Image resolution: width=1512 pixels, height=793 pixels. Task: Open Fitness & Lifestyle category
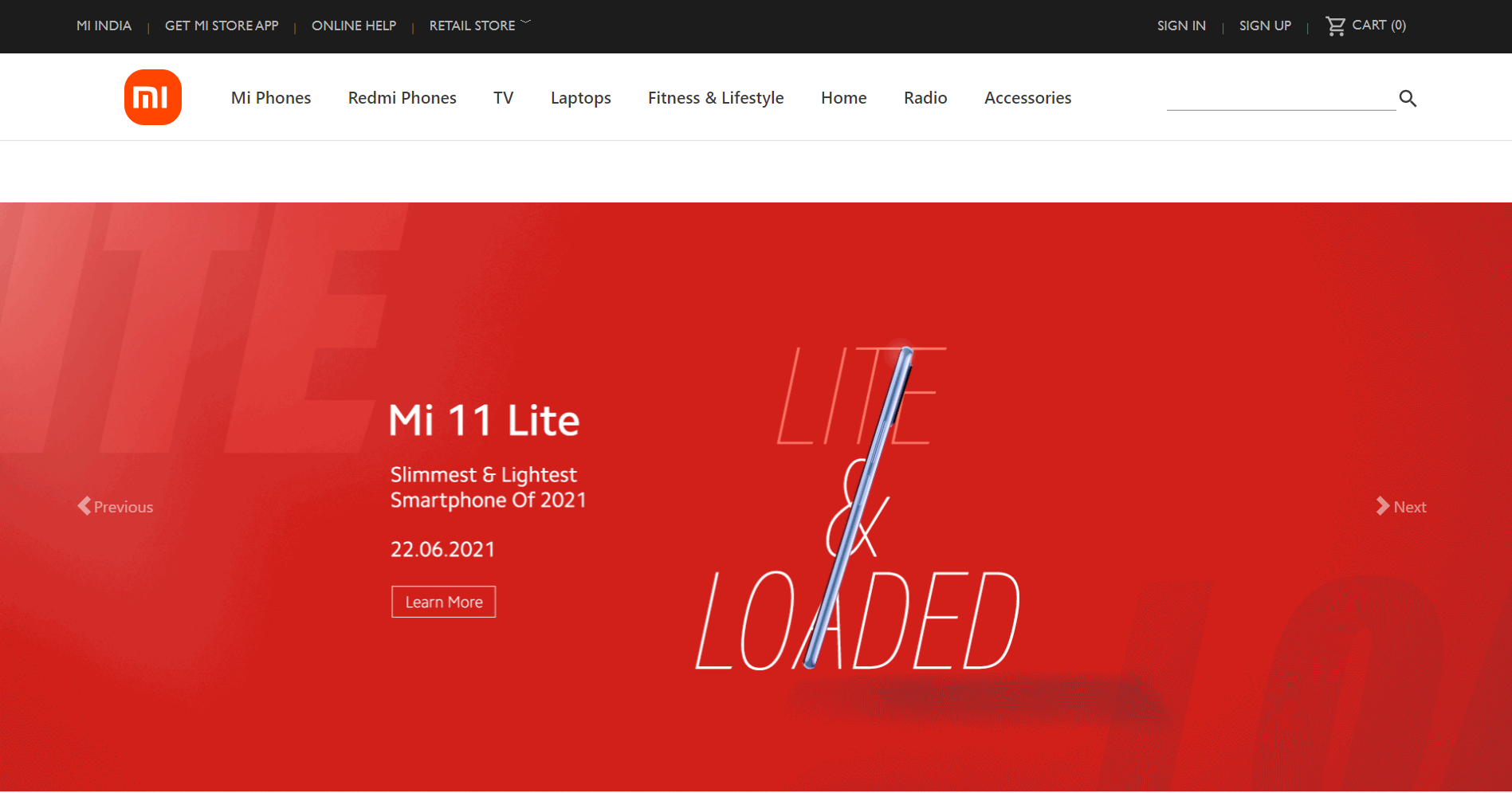pyautogui.click(x=715, y=98)
